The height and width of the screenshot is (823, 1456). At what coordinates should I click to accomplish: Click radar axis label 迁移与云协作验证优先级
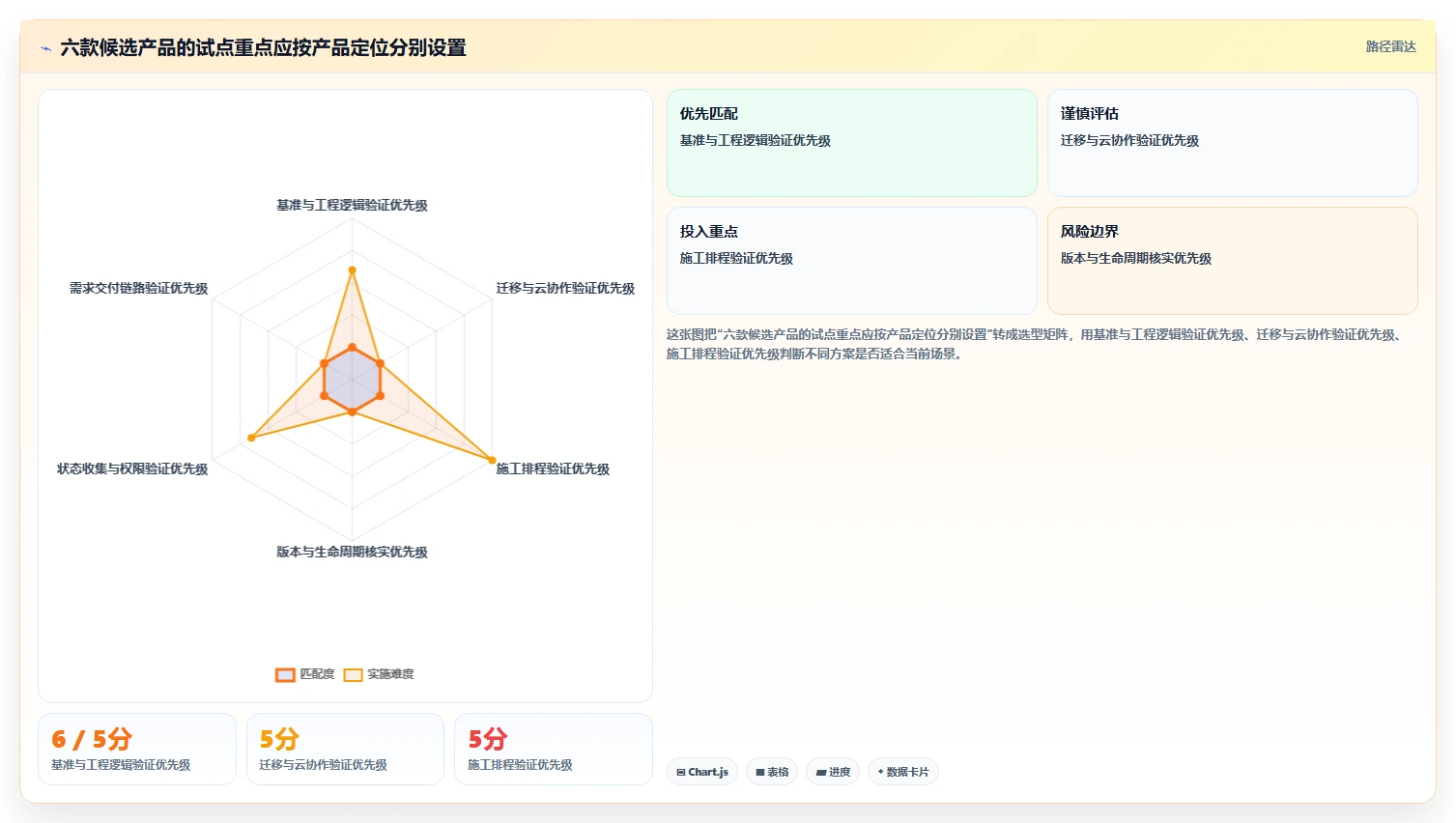[x=565, y=288]
